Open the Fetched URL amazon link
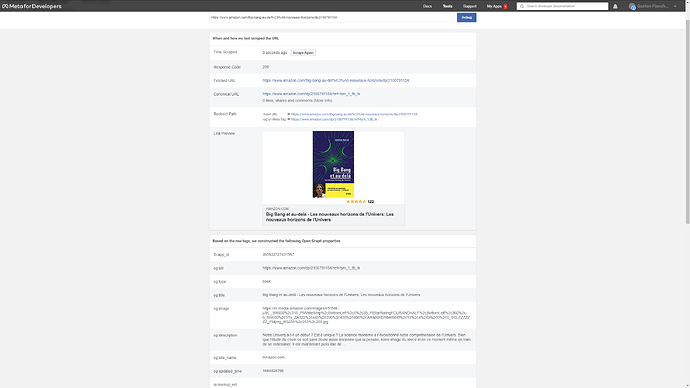 click(x=336, y=81)
